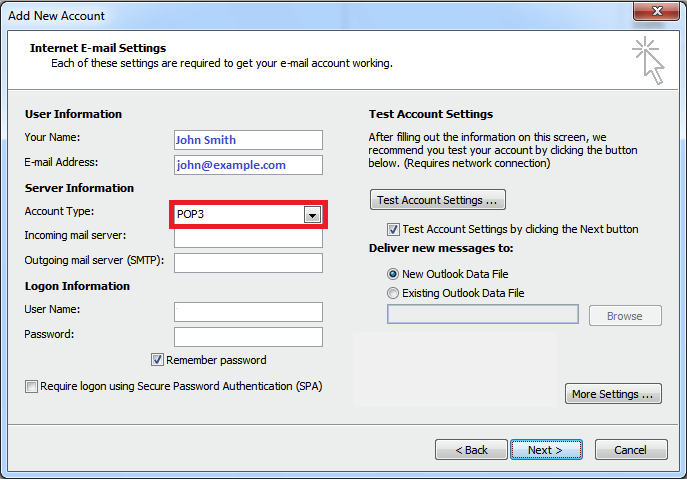687x480 pixels.
Task: Click the Incoming mail server field
Action: point(248,238)
